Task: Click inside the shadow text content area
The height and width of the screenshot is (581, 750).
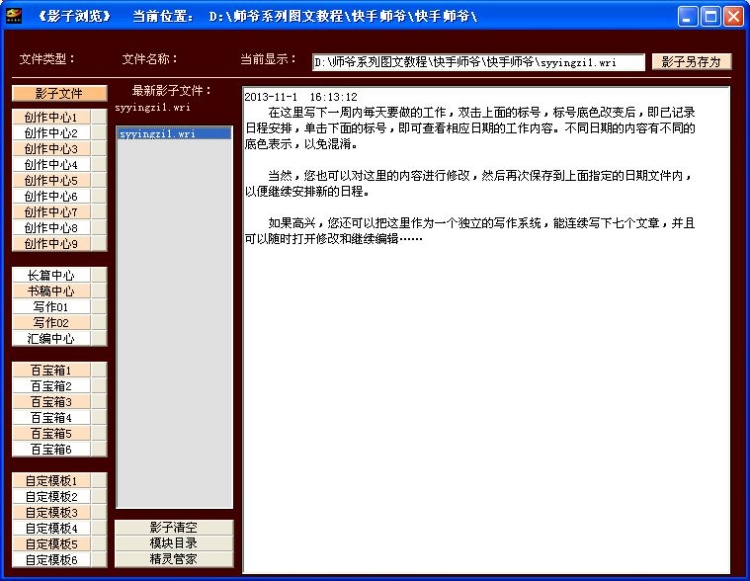Action: pyautogui.click(x=486, y=330)
